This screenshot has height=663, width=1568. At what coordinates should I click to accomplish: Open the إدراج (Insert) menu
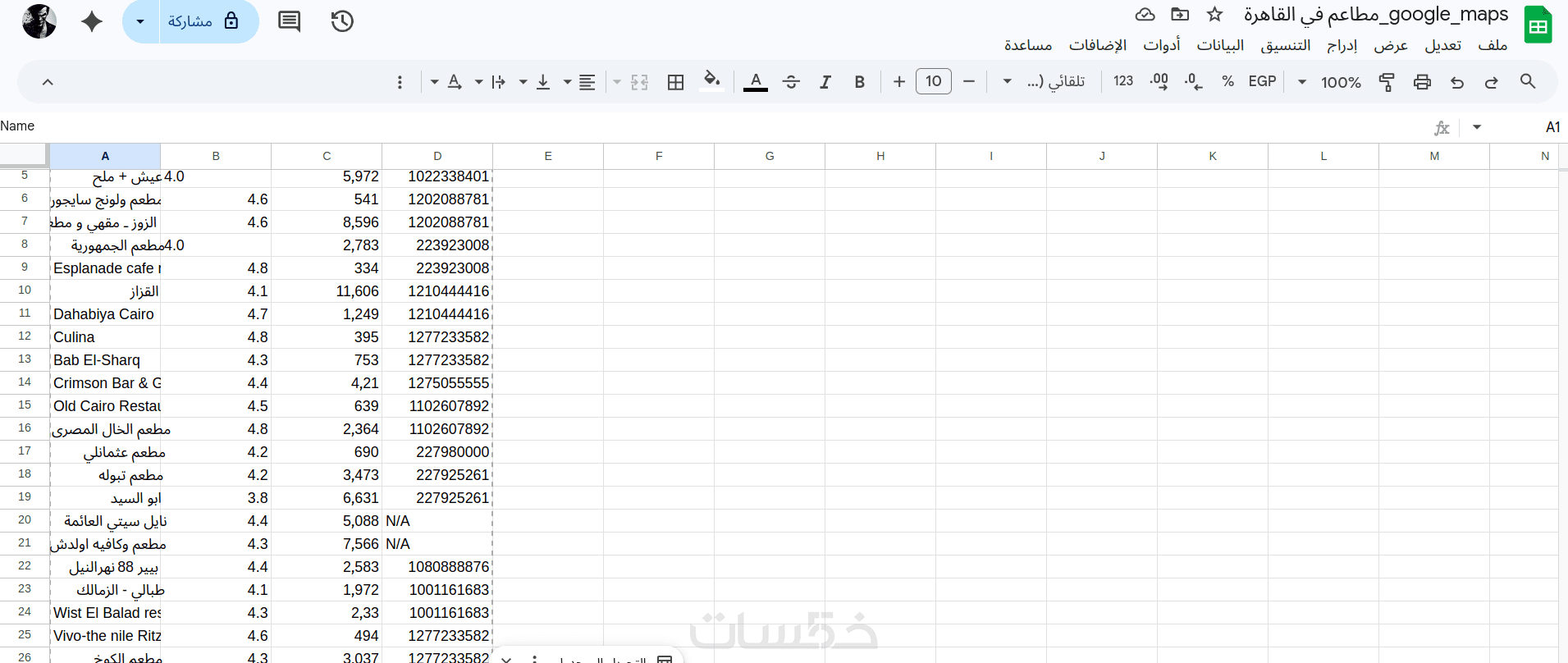[1342, 45]
